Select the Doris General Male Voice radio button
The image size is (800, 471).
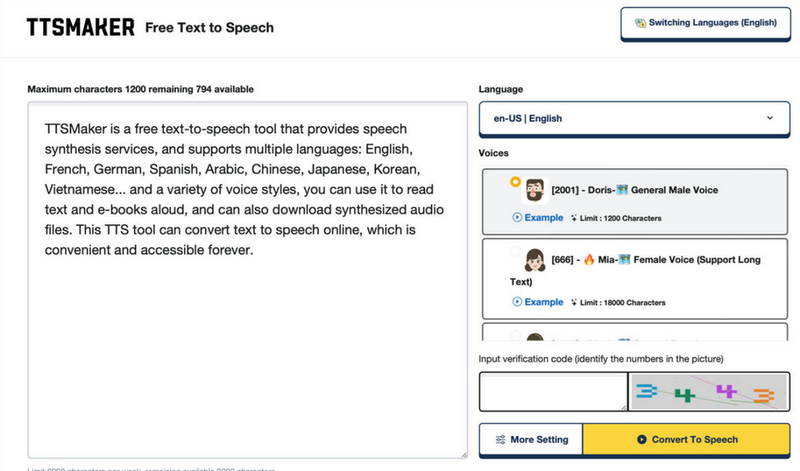(515, 182)
